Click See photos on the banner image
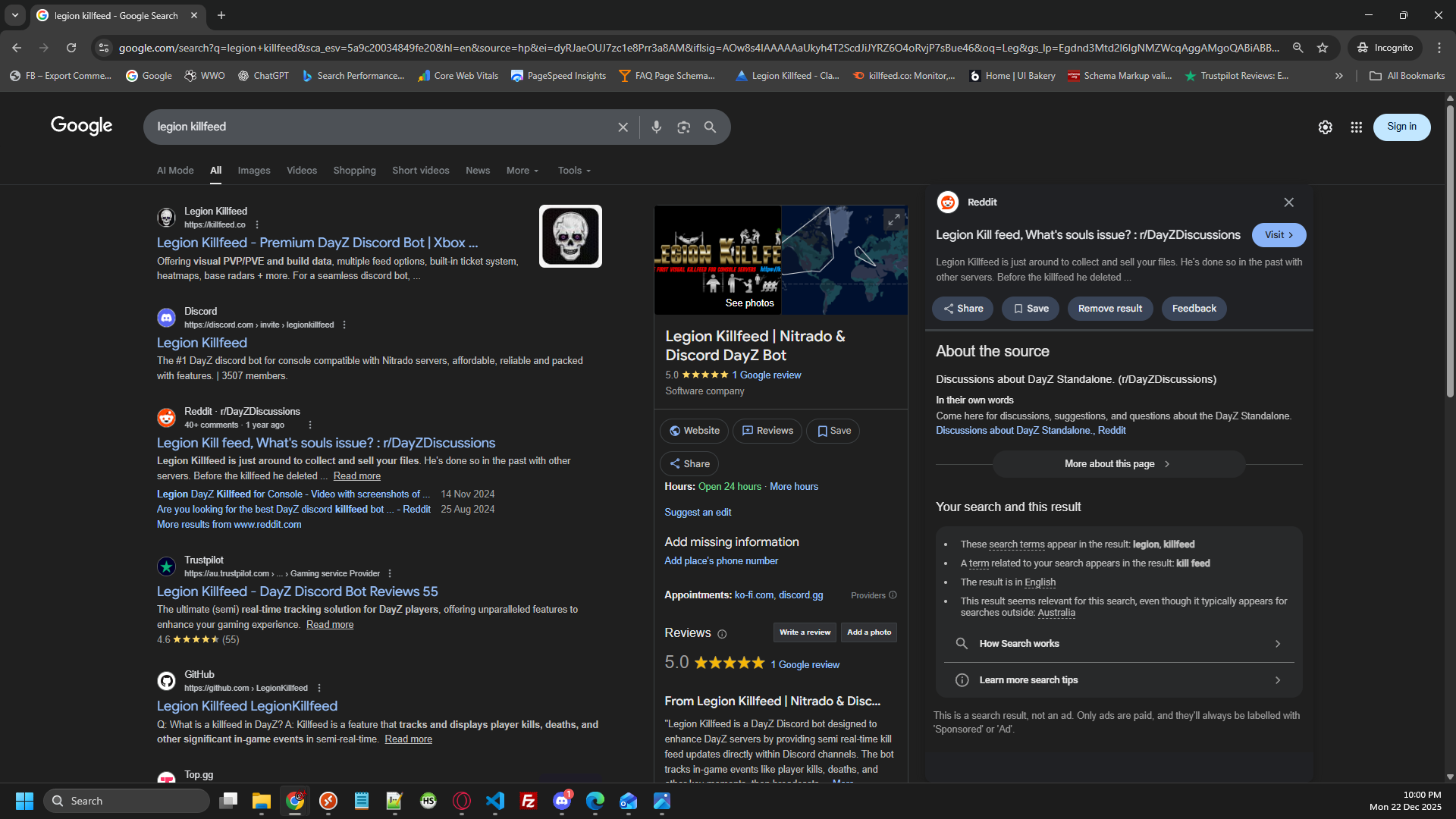Viewport: 1456px width, 819px height. pos(749,303)
